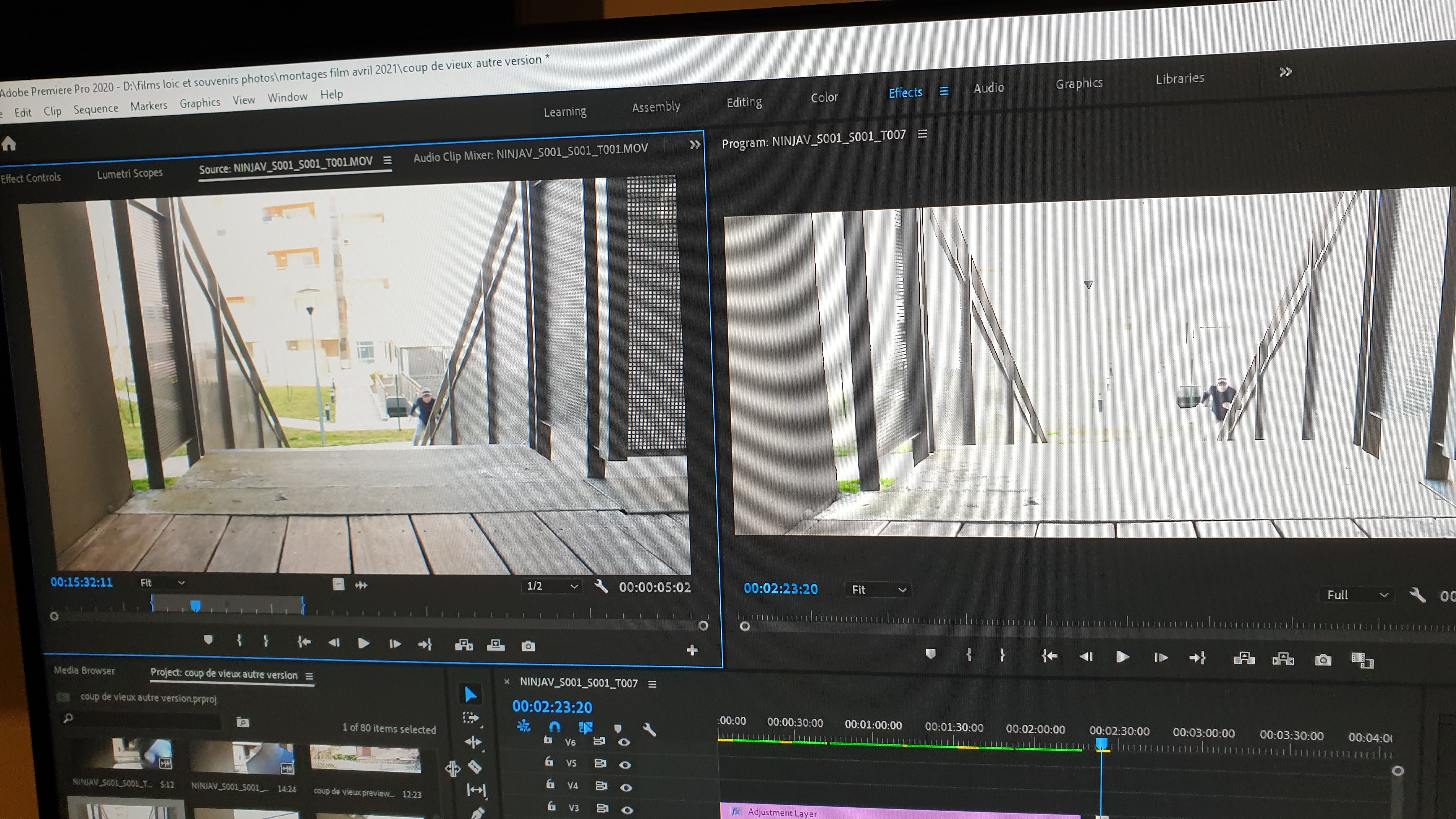Toggle timeline Snap magnet icon
Image resolution: width=1456 pixels, height=819 pixels.
(554, 727)
